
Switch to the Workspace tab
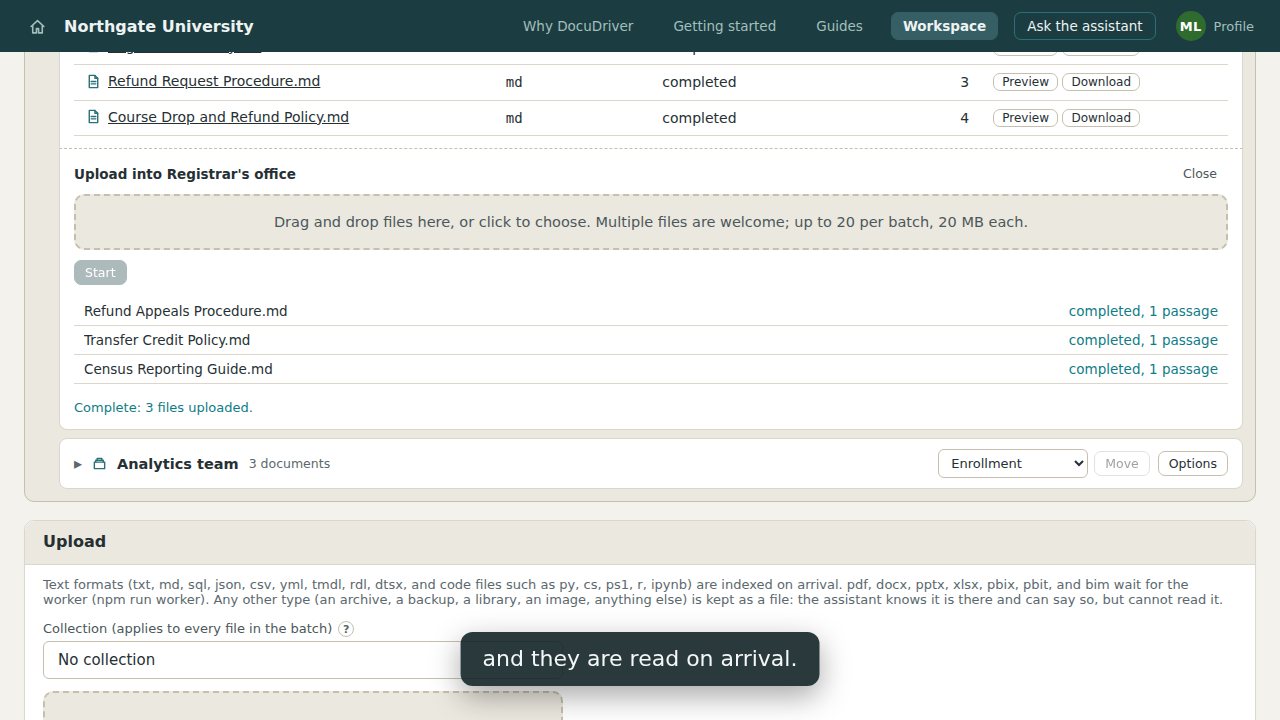944,27
